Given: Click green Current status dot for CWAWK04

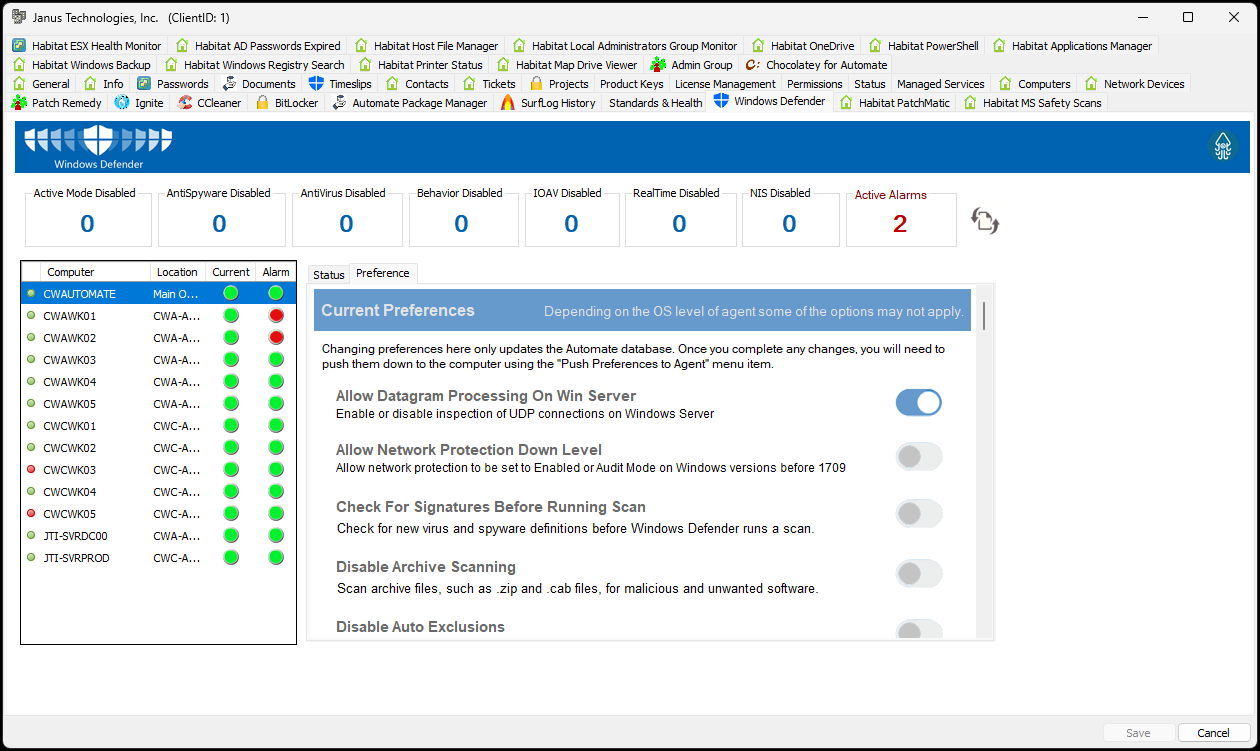Looking at the screenshot, I should tap(231, 382).
